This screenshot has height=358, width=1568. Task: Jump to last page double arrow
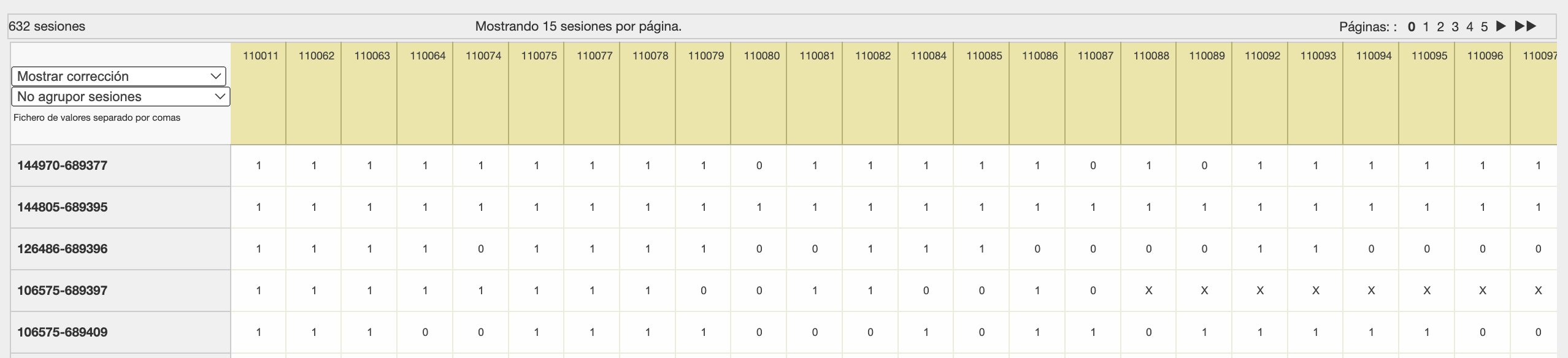(x=1525, y=26)
